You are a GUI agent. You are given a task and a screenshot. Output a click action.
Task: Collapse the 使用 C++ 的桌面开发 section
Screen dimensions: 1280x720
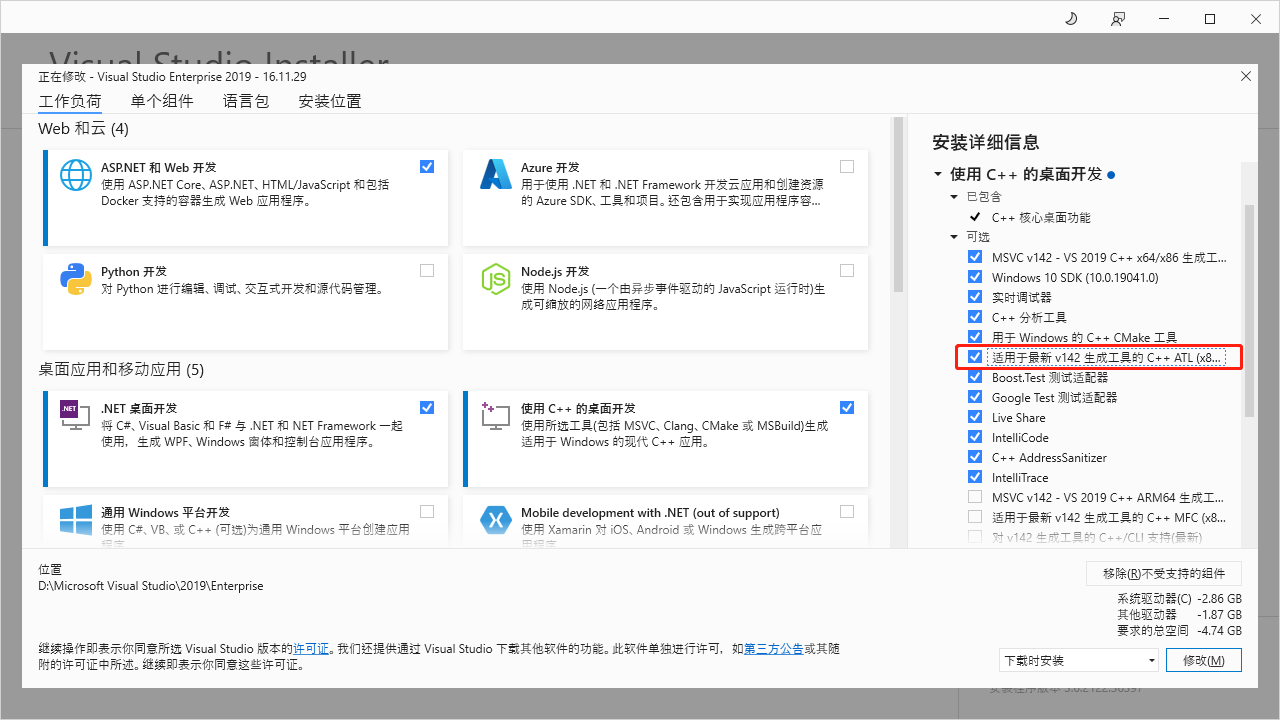(938, 174)
